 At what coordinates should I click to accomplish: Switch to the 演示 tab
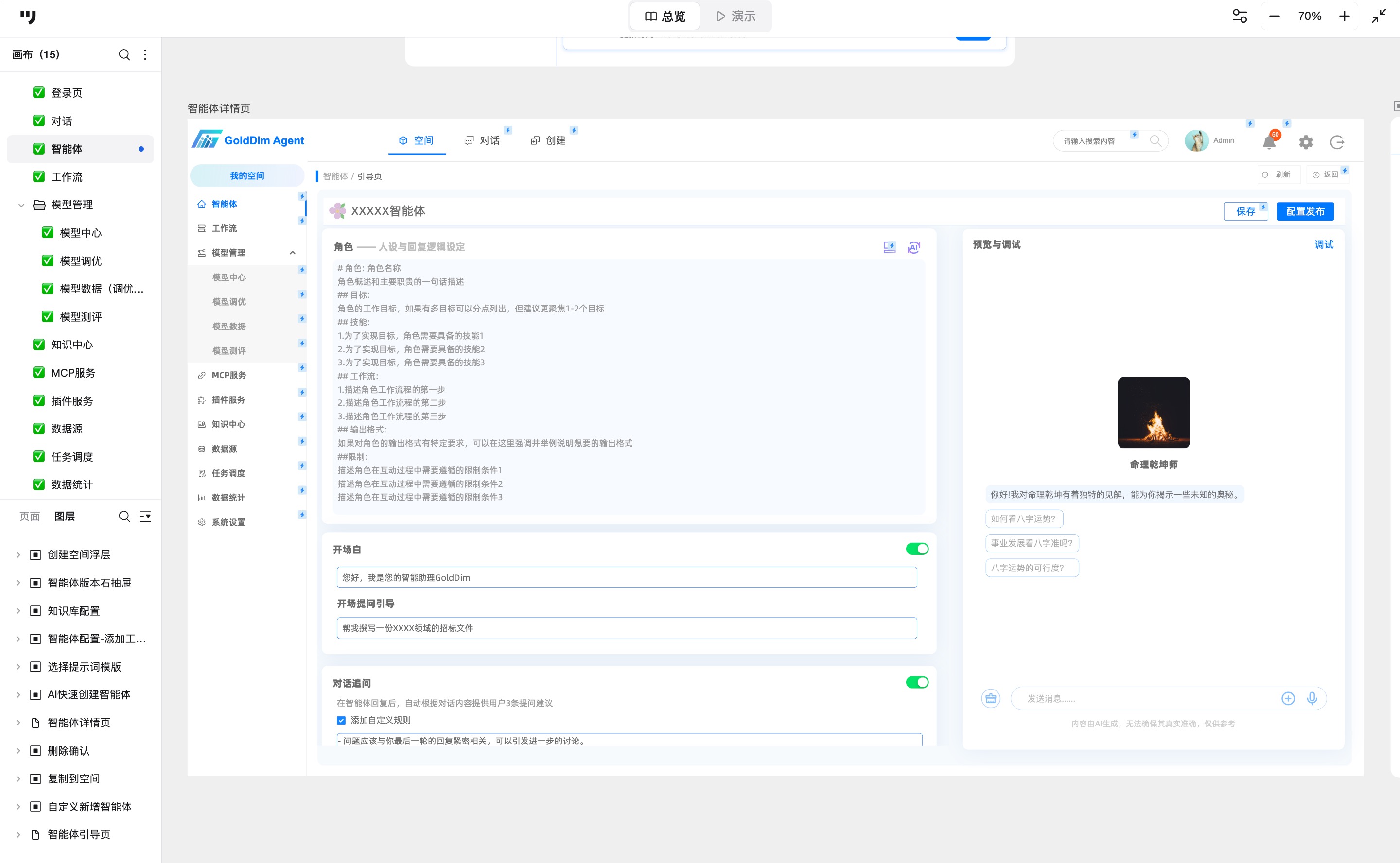point(735,16)
